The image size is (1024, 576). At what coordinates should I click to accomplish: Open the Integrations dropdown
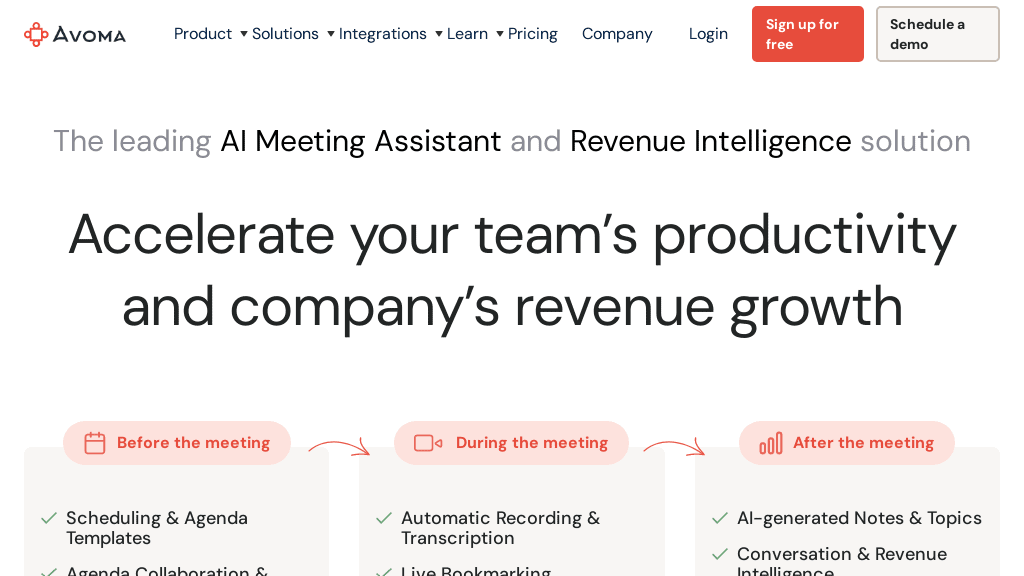383,33
